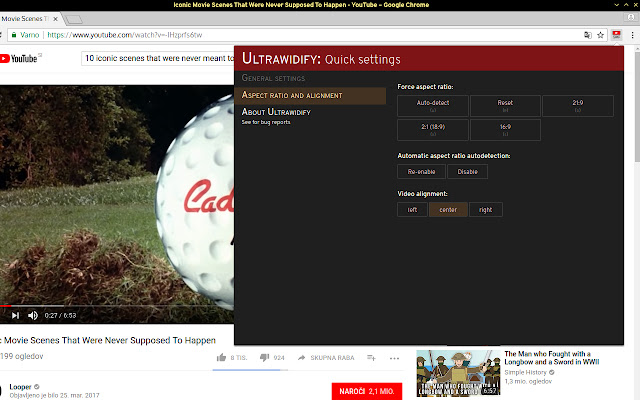Open General settings section
Screen dimensions: 640x400
(x=273, y=78)
